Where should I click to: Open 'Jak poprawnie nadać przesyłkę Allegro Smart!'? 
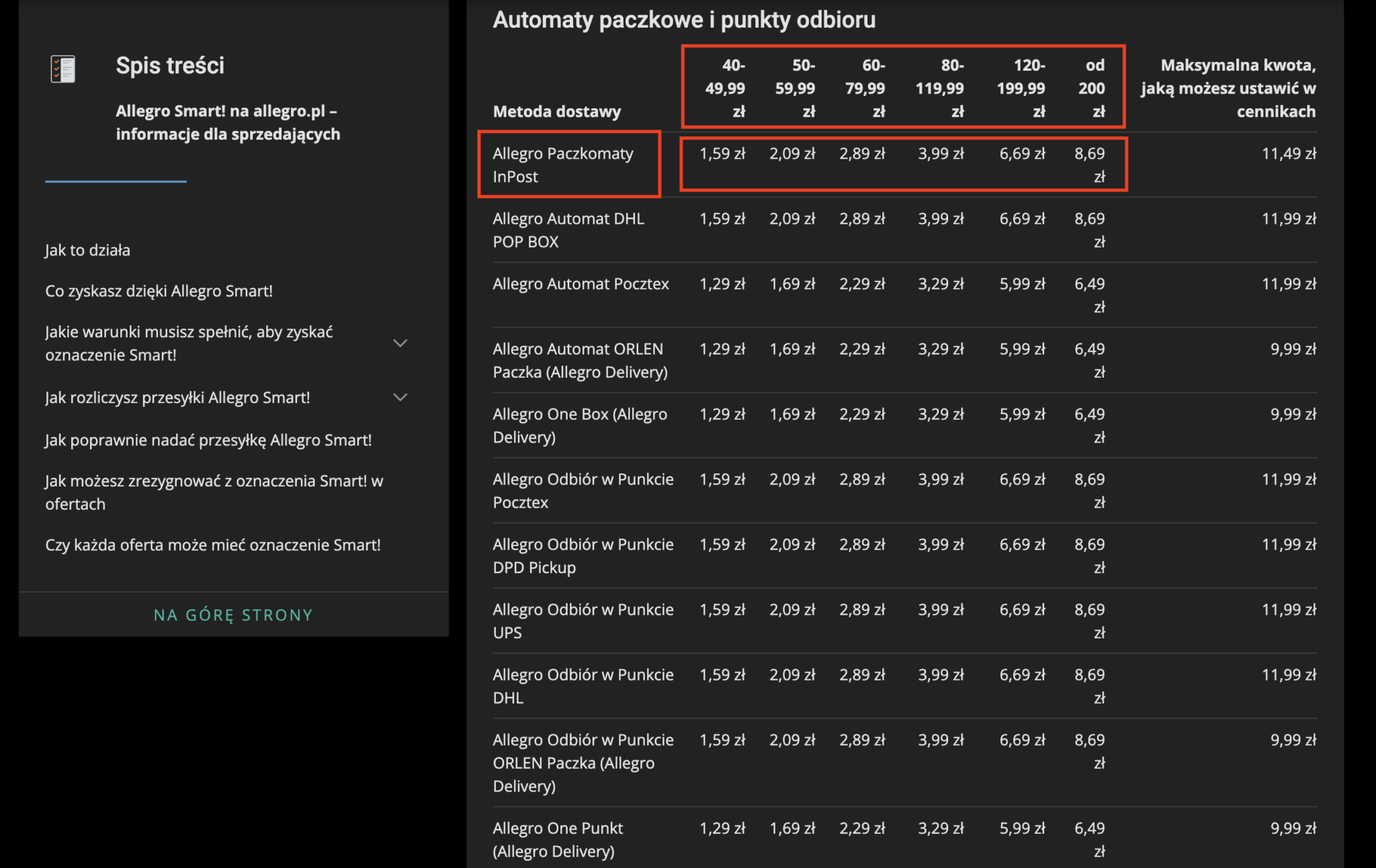coord(208,440)
